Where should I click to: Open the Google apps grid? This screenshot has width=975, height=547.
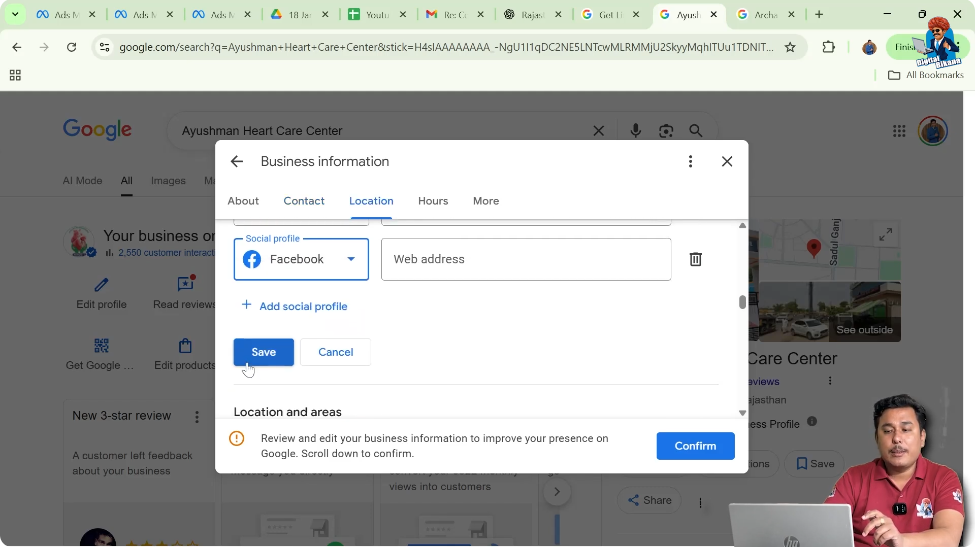point(899,131)
